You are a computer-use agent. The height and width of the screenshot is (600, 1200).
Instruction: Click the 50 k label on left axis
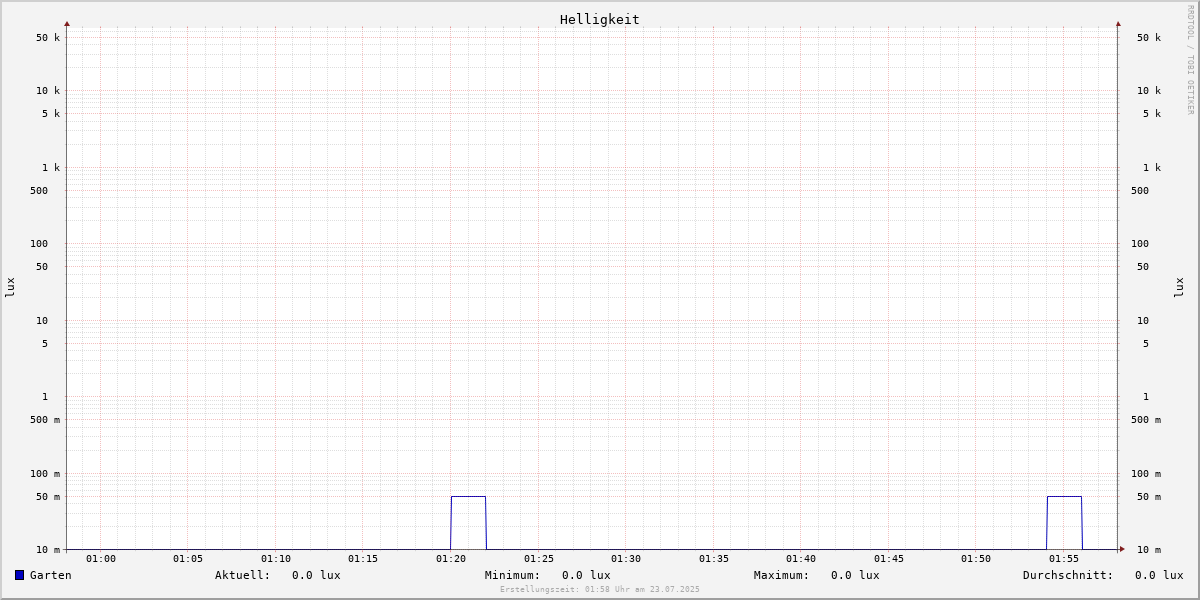pos(48,38)
